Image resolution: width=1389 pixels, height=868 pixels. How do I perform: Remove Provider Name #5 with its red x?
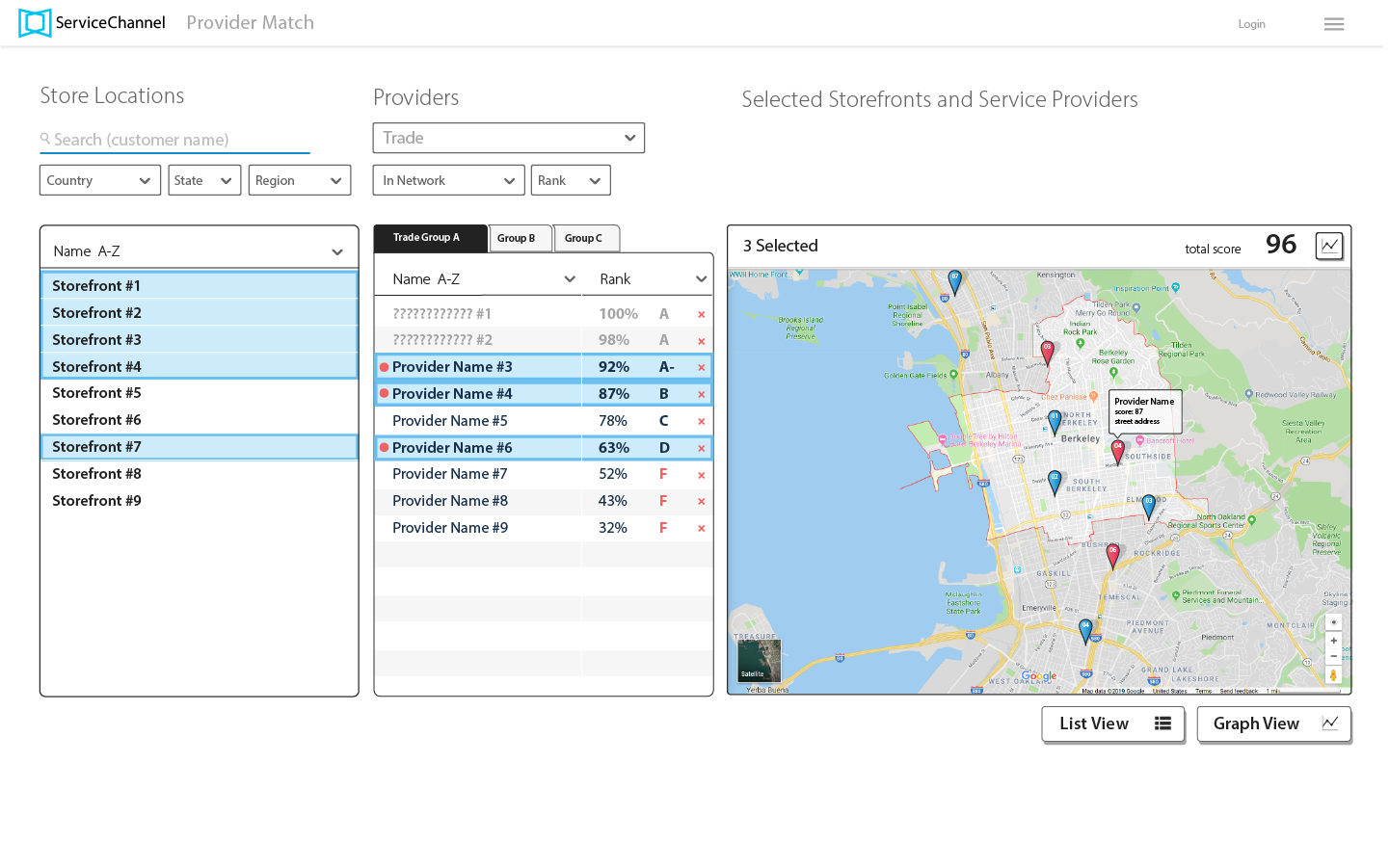701,421
